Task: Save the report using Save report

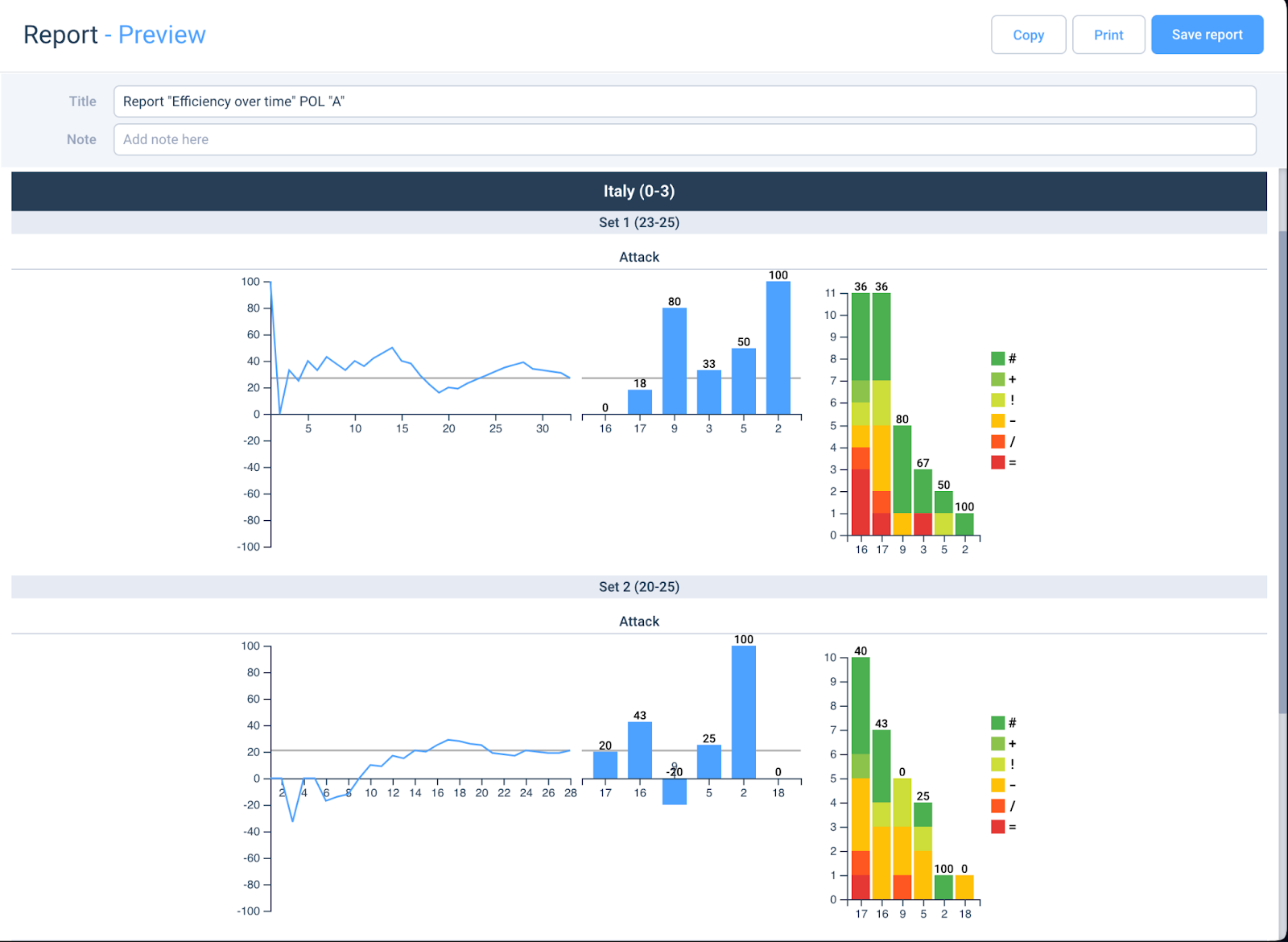Action: 1207,35
